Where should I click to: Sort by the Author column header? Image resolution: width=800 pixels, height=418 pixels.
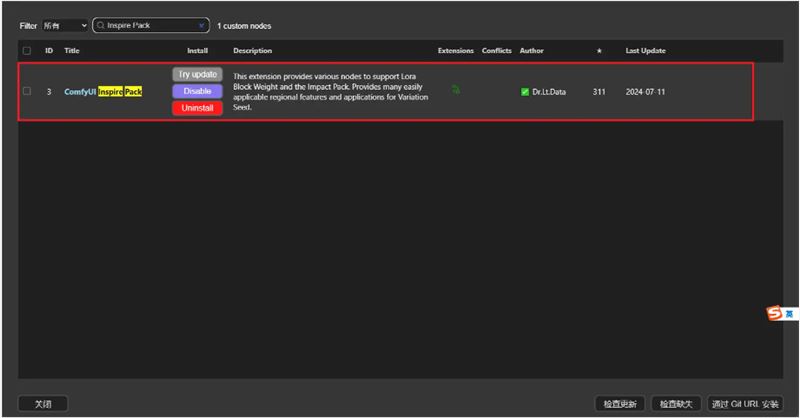(532, 51)
